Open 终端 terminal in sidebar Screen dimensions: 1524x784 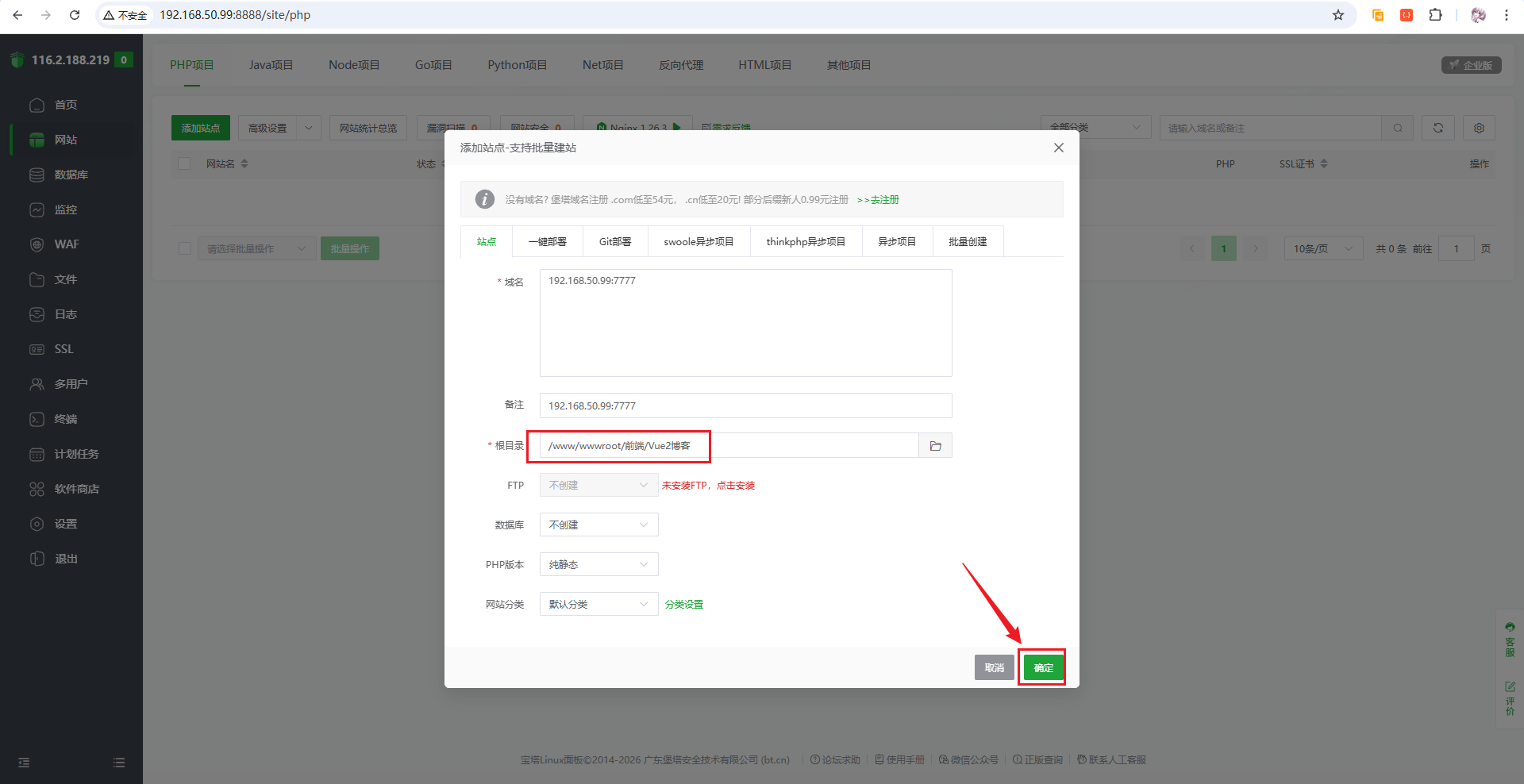click(65, 419)
